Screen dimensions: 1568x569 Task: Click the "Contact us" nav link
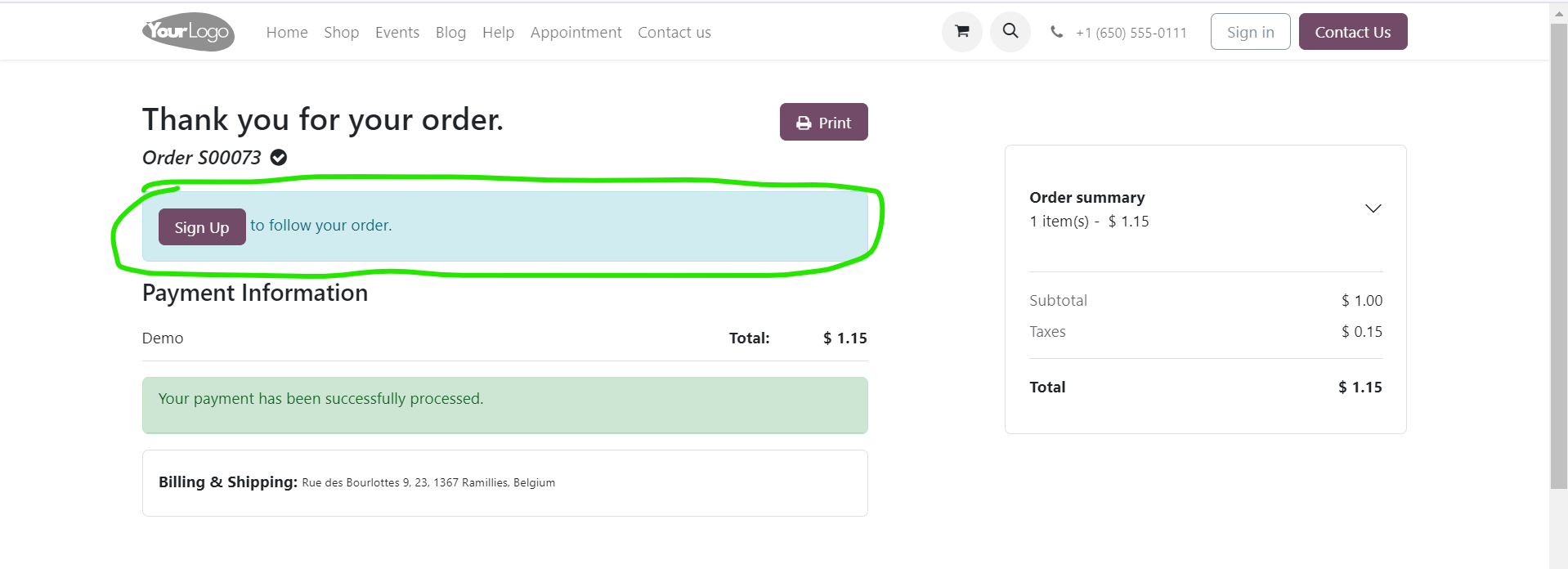(x=674, y=33)
